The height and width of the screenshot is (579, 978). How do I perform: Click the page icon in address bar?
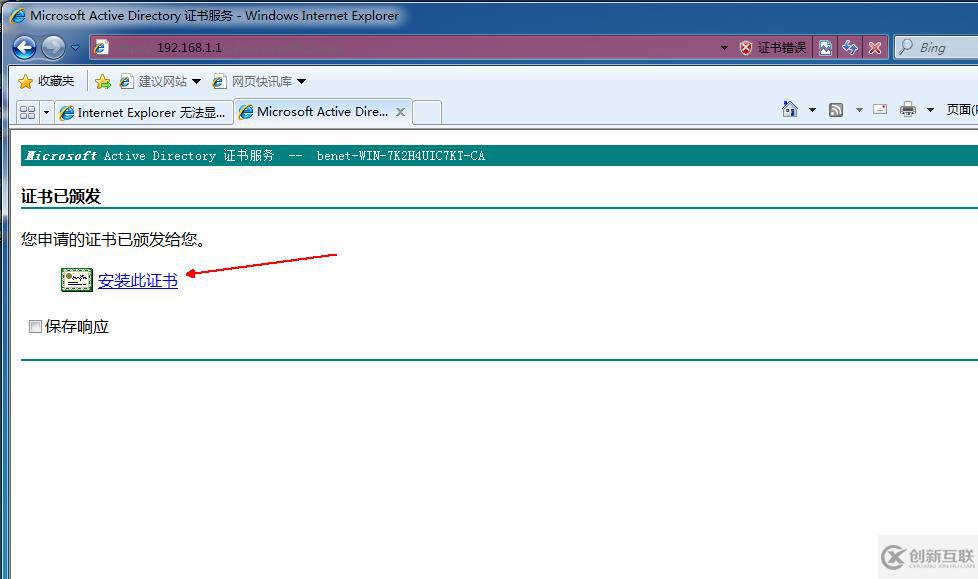101,47
